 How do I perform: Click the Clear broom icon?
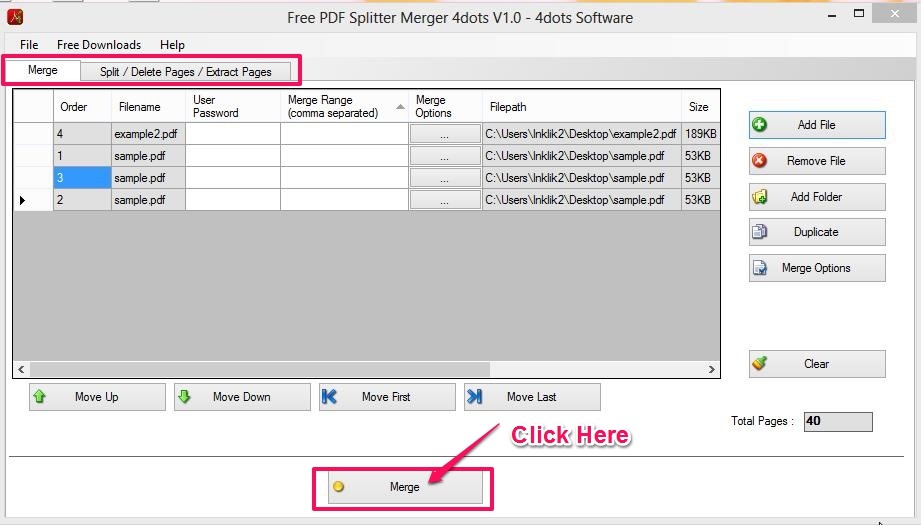point(760,364)
